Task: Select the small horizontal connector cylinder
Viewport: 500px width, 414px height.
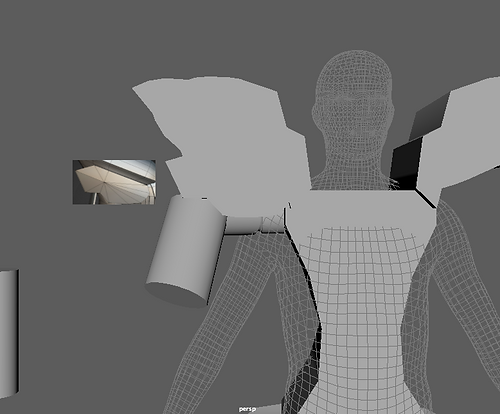Action: 243,225
